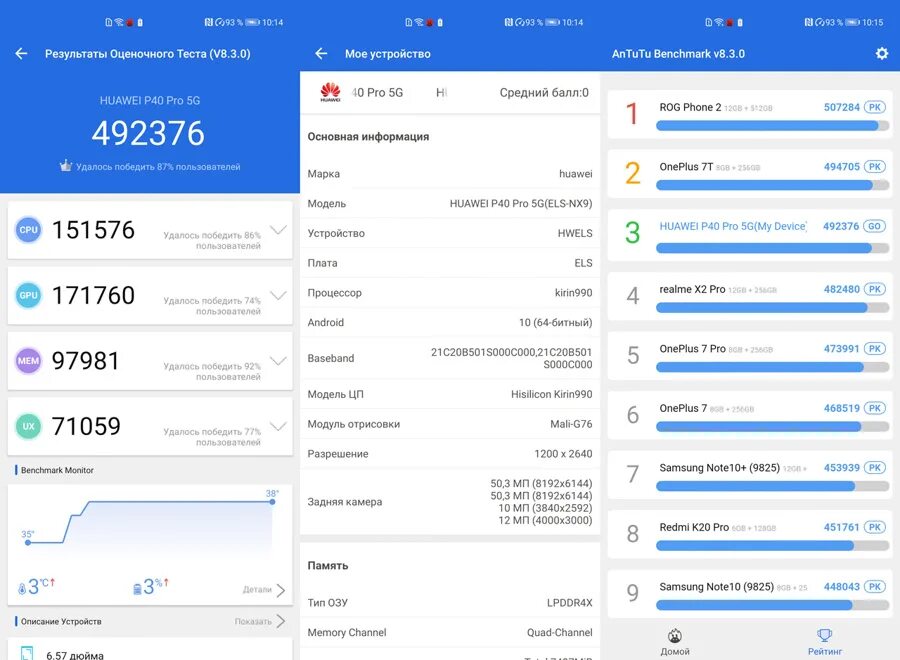Tap the total score 492376
This screenshot has width=900, height=660.
(x=148, y=133)
